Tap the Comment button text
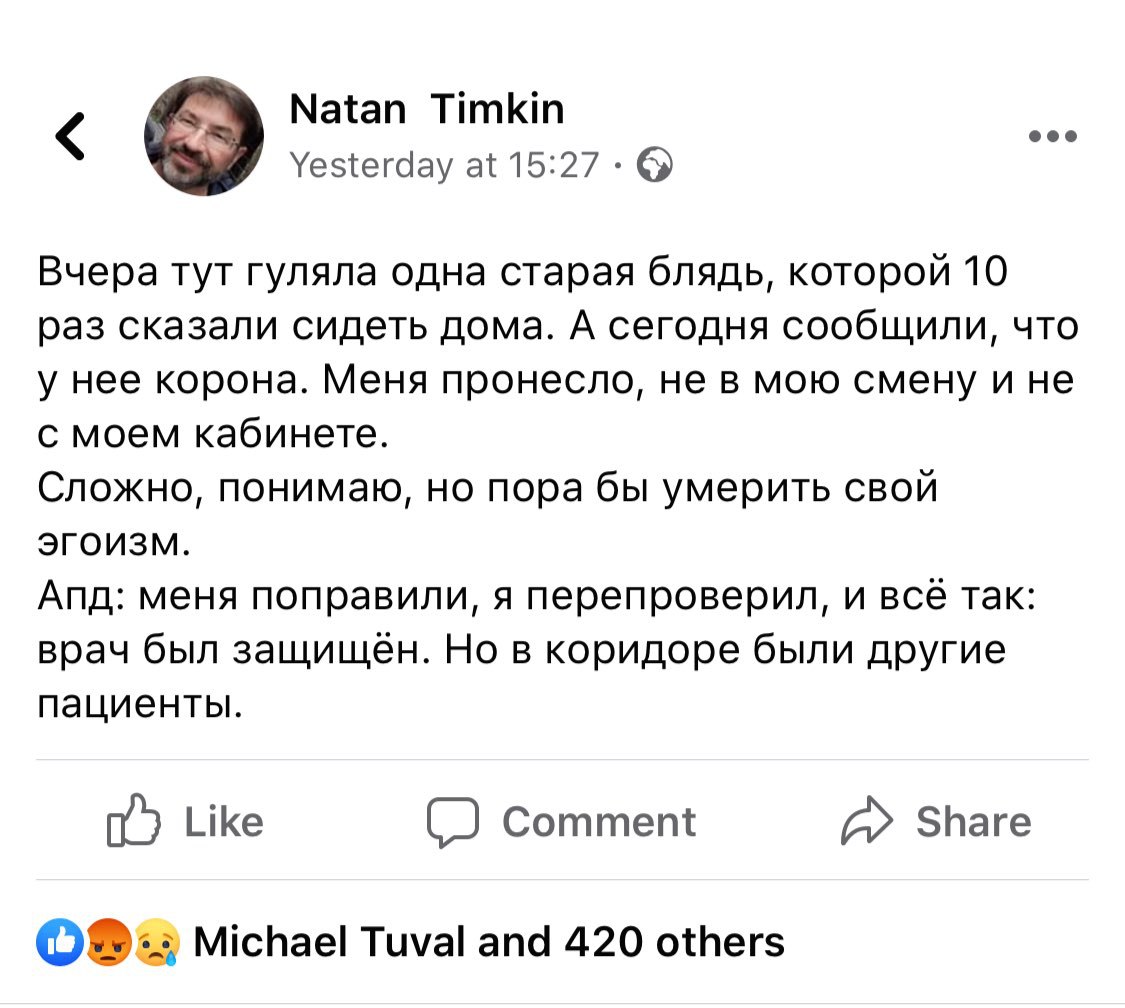The image size is (1125, 1008). tap(599, 821)
